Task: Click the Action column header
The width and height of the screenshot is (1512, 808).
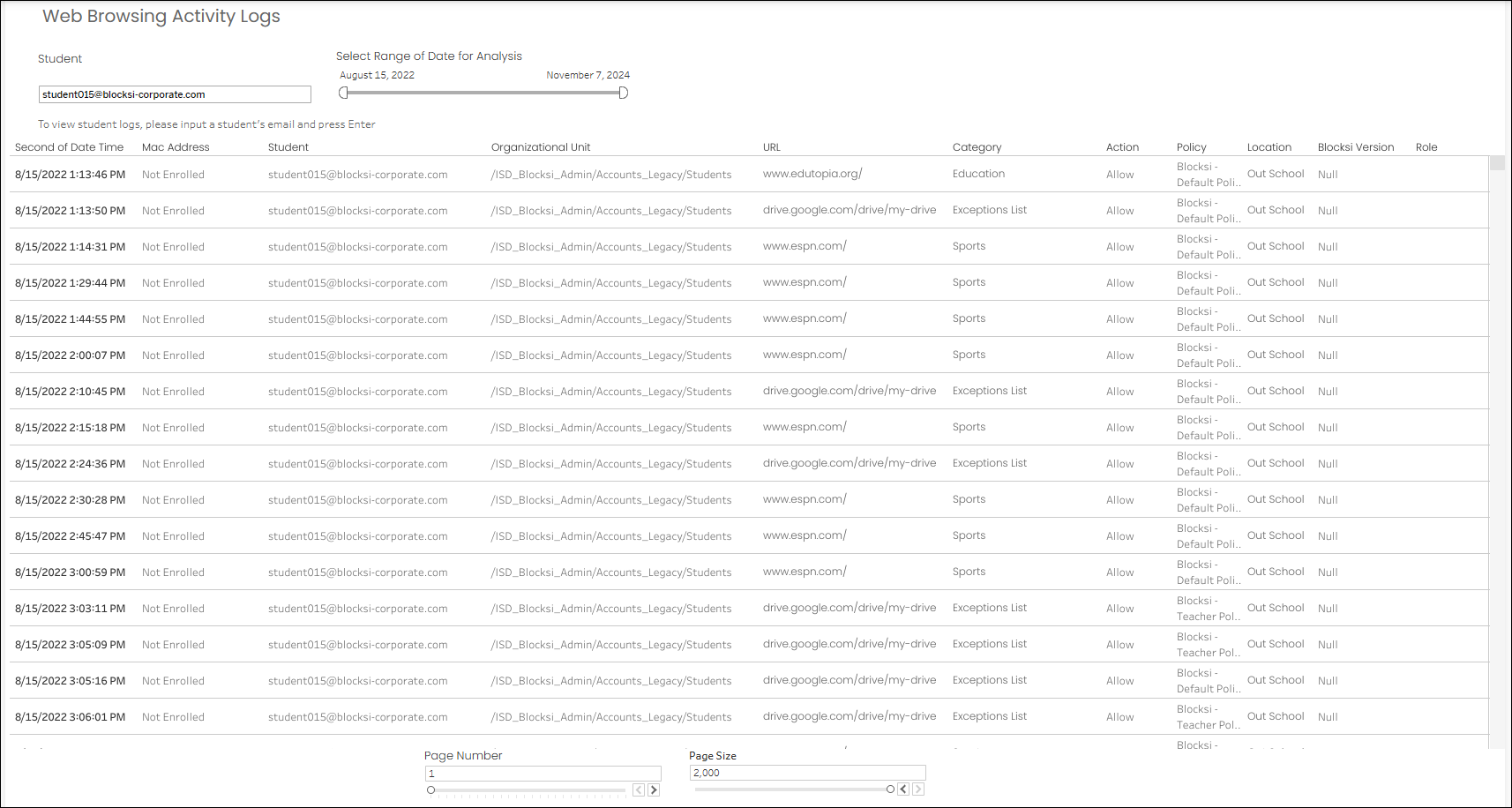Action: pos(1122,147)
